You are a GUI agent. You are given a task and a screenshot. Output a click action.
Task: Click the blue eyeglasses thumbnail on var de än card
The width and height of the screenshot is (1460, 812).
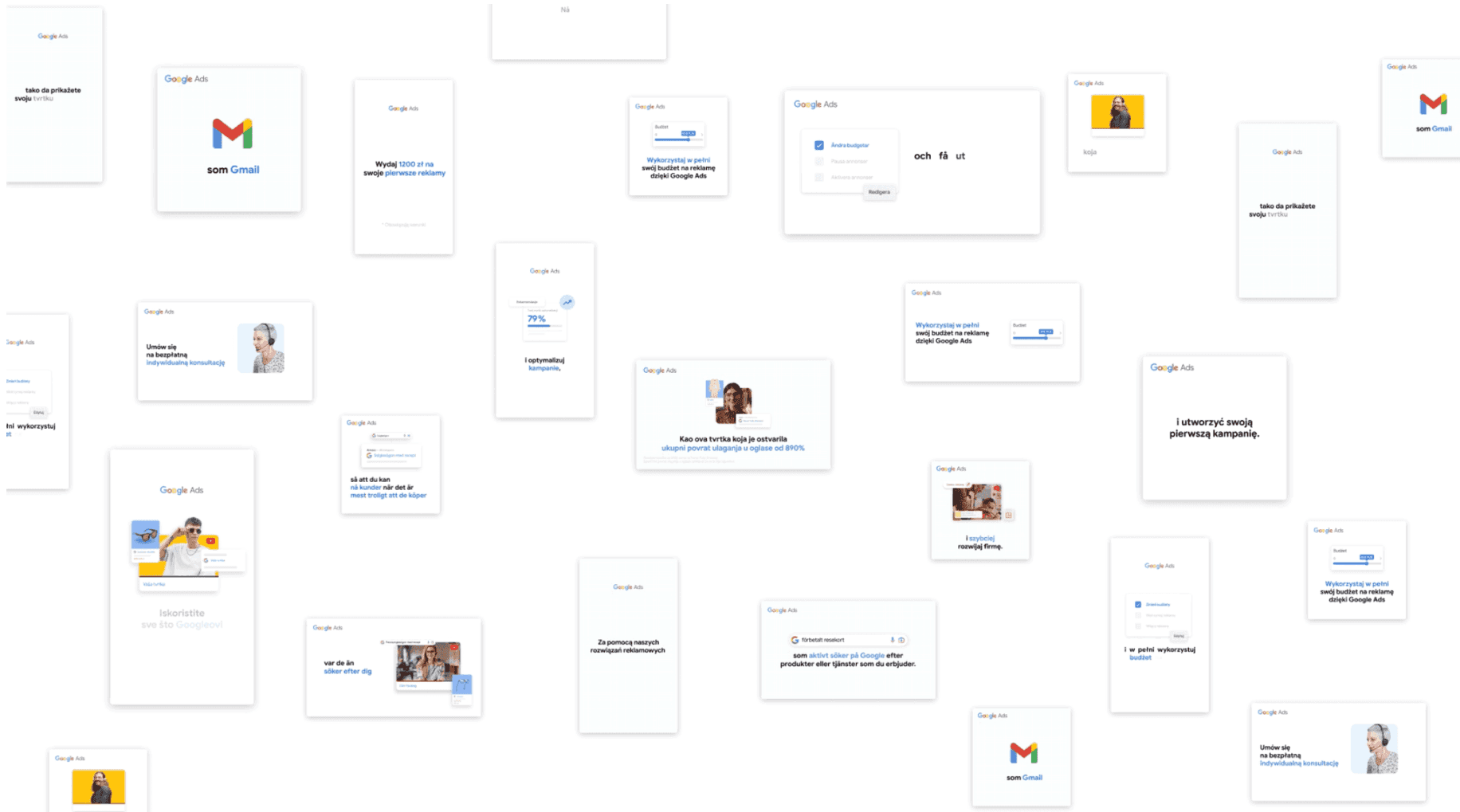tap(462, 684)
